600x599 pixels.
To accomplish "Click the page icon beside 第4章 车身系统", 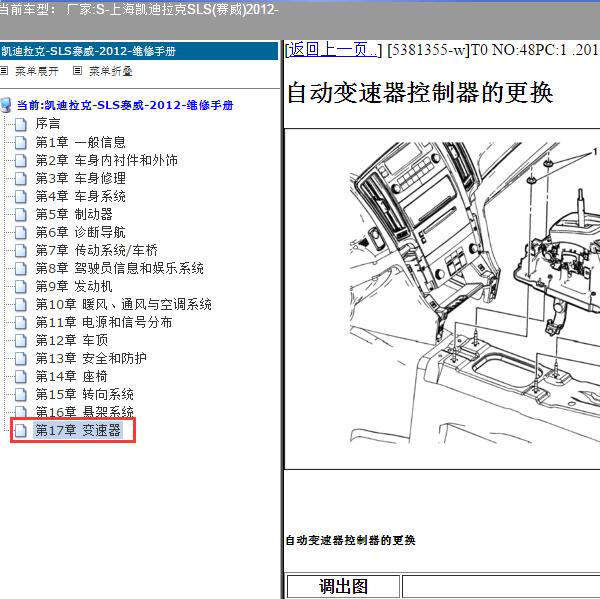I will [x=21, y=196].
